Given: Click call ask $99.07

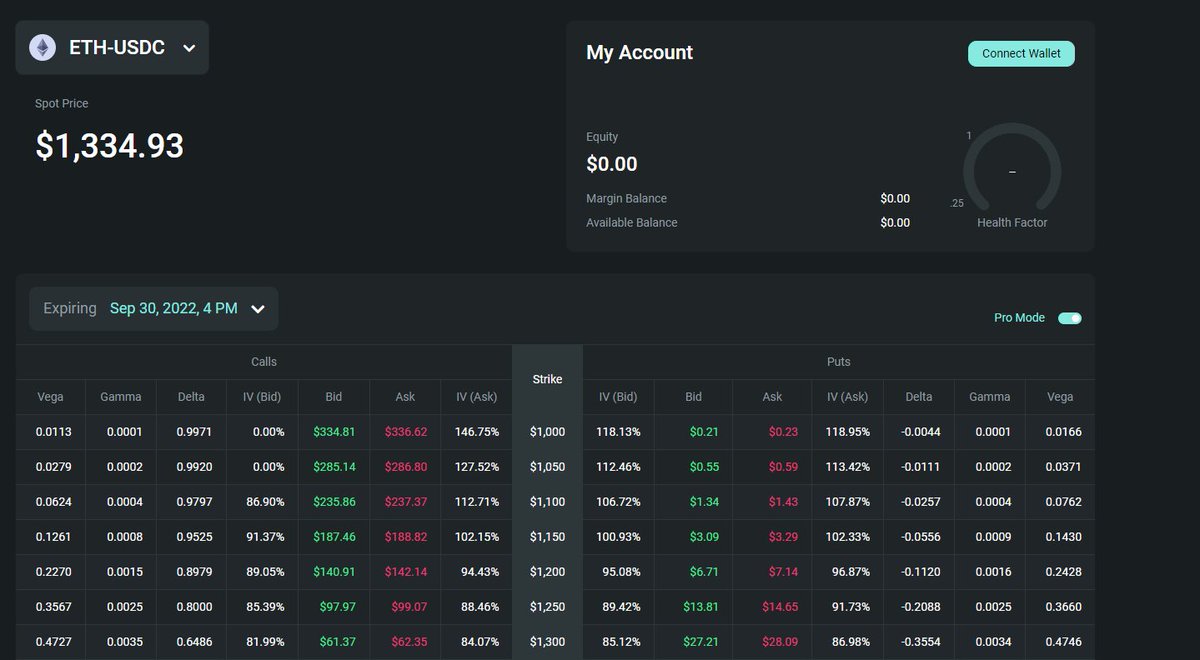Looking at the screenshot, I should coord(408,607).
